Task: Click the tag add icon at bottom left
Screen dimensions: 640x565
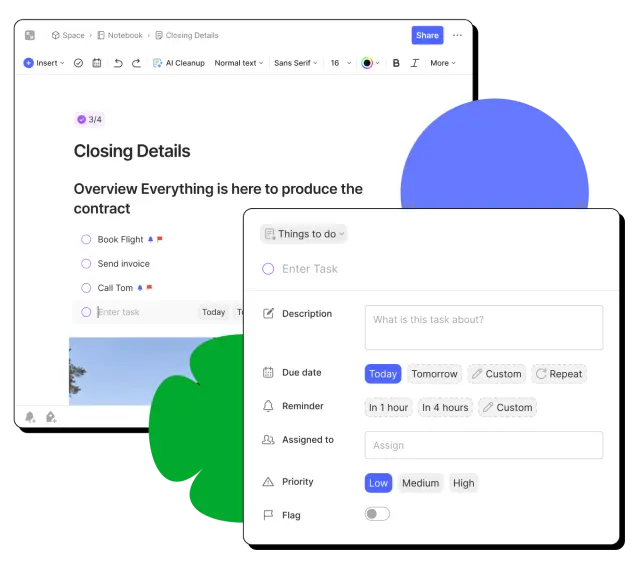Action: click(51, 417)
